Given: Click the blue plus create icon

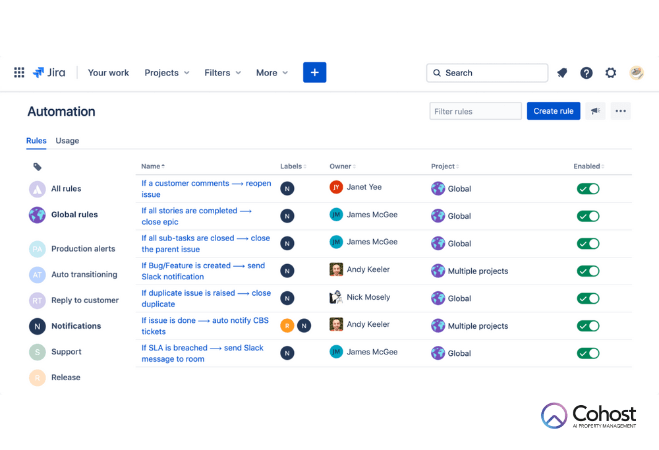Looking at the screenshot, I should tap(315, 73).
